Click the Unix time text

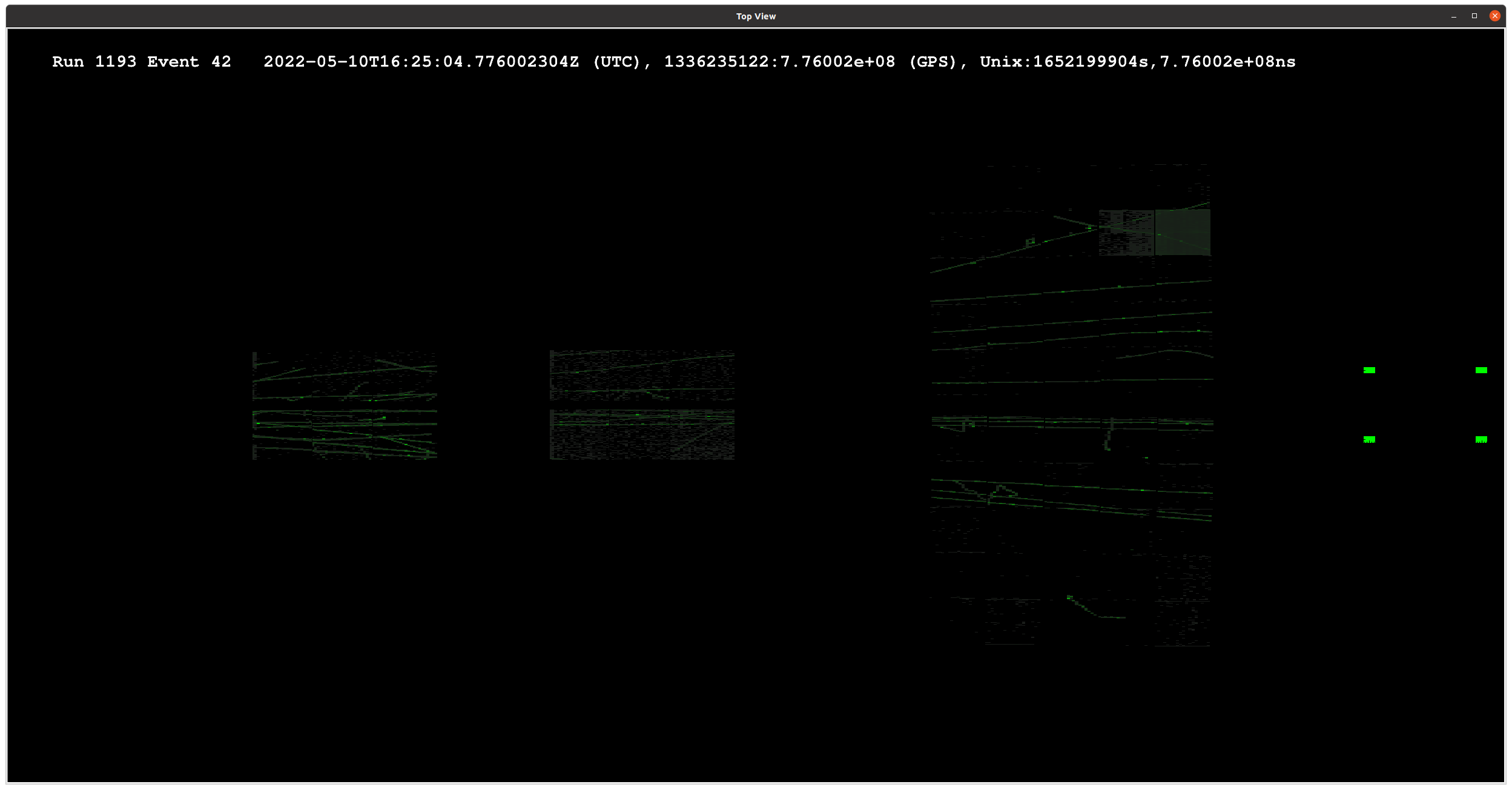tap(1137, 62)
